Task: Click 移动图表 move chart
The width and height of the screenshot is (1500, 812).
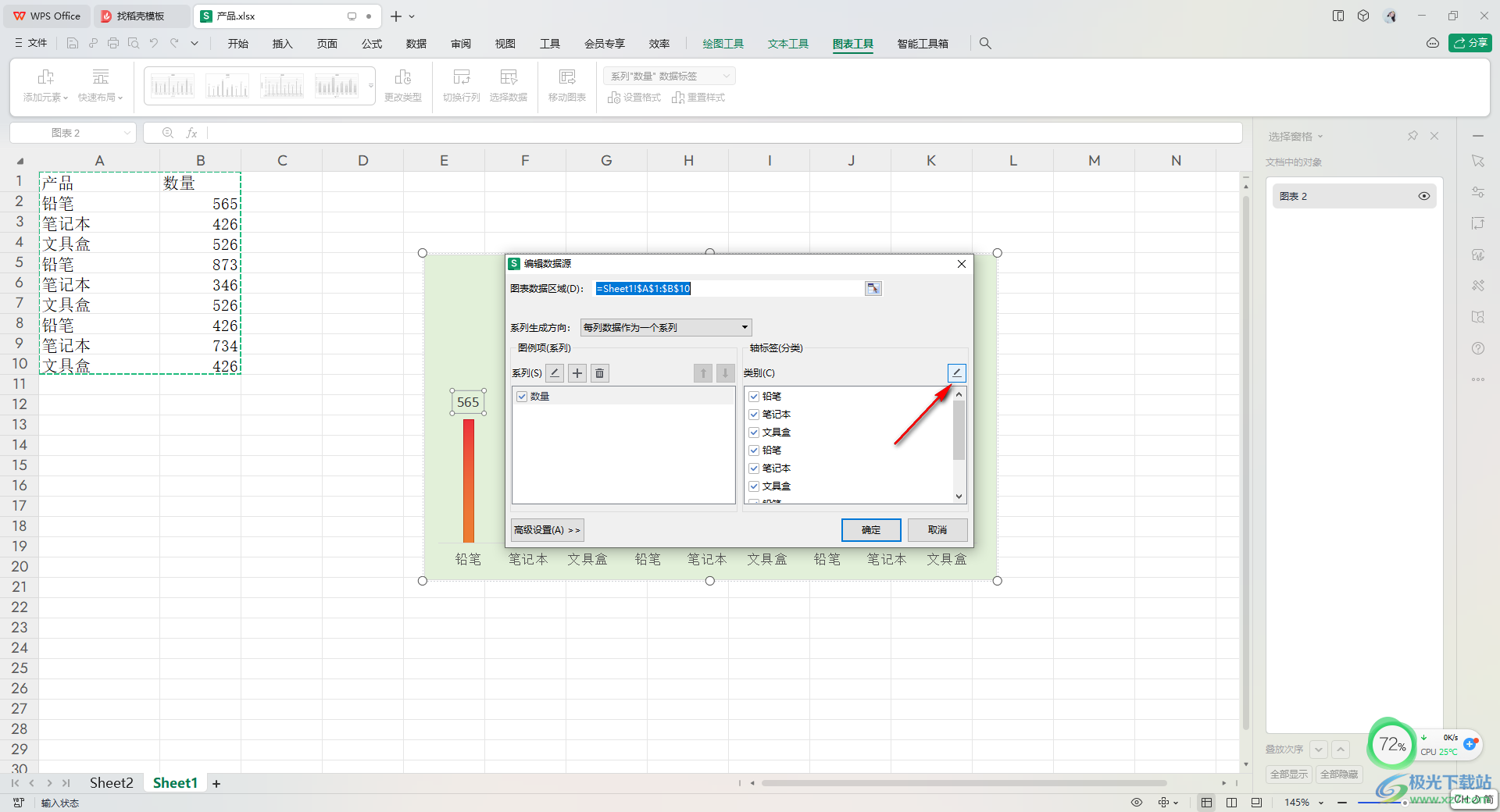Action: coord(567,86)
